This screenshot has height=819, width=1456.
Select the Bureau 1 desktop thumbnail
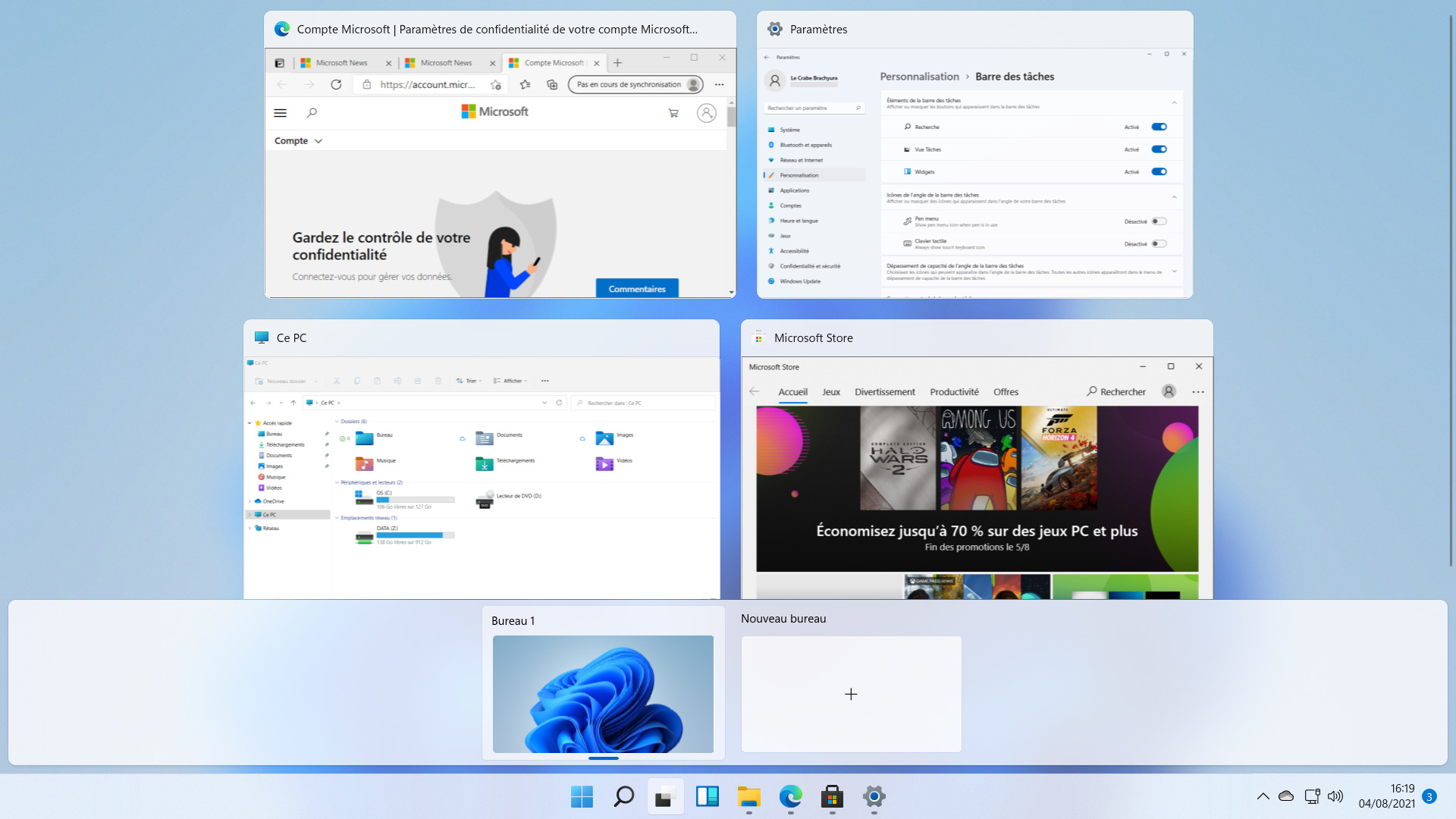[x=603, y=694]
